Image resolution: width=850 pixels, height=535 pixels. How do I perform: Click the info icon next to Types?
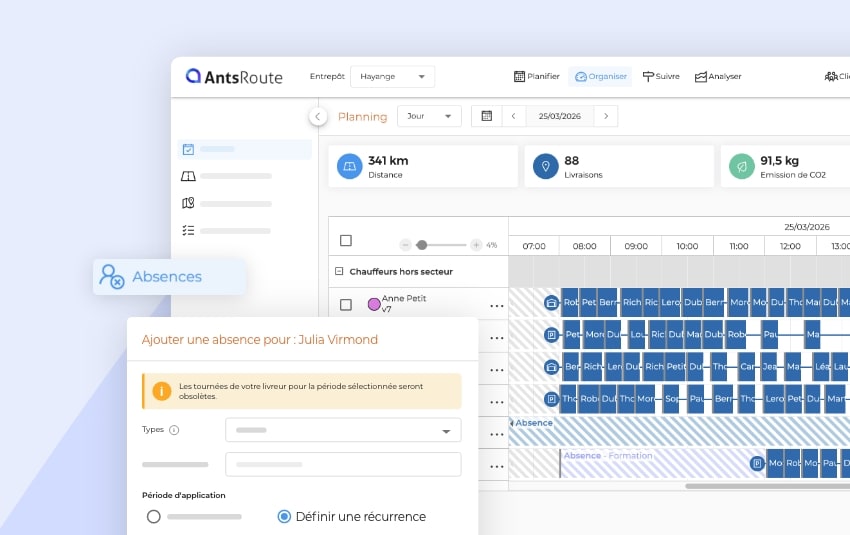coord(174,430)
